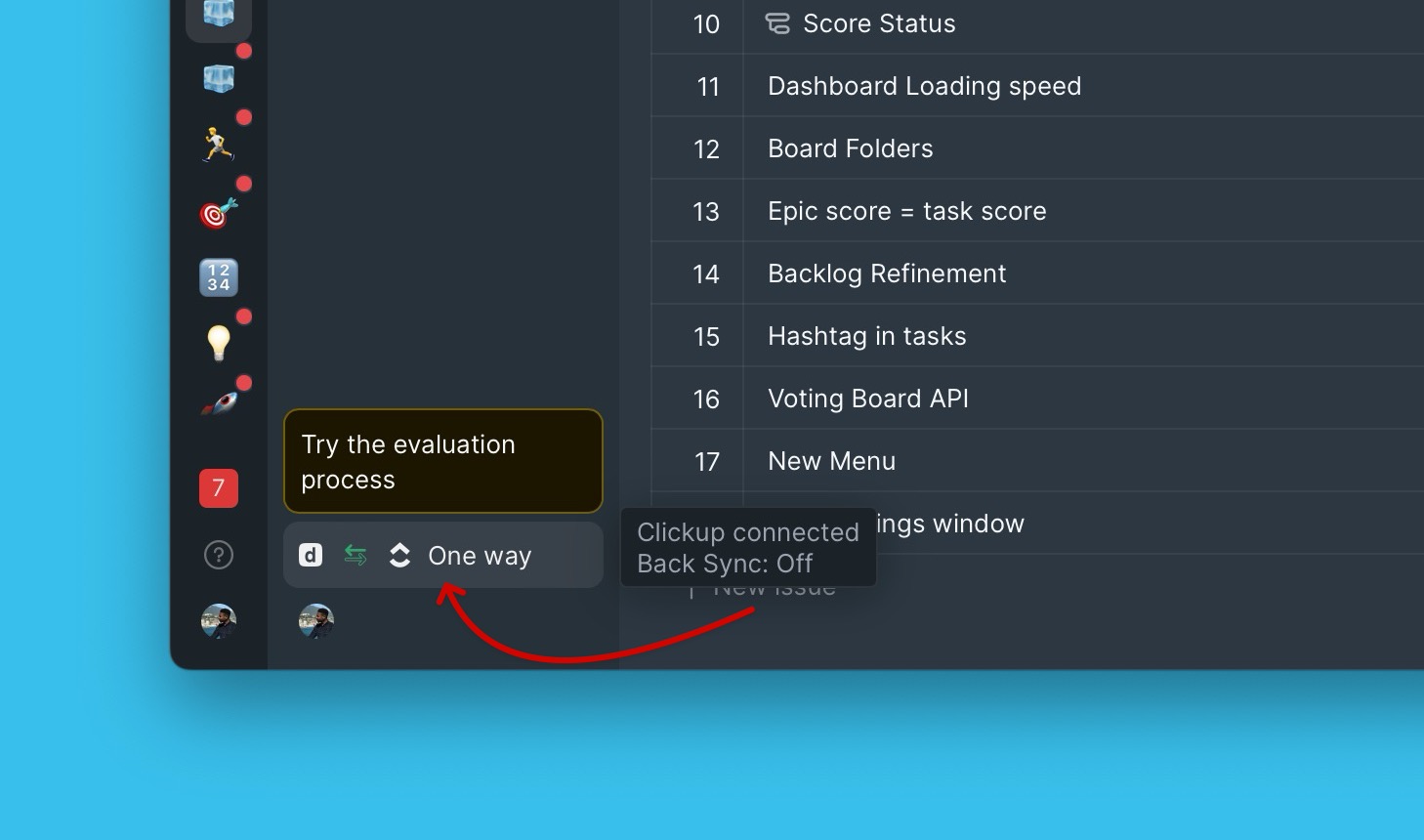Open the Board Folders issue
The height and width of the screenshot is (840, 1424).
coord(1037,148)
